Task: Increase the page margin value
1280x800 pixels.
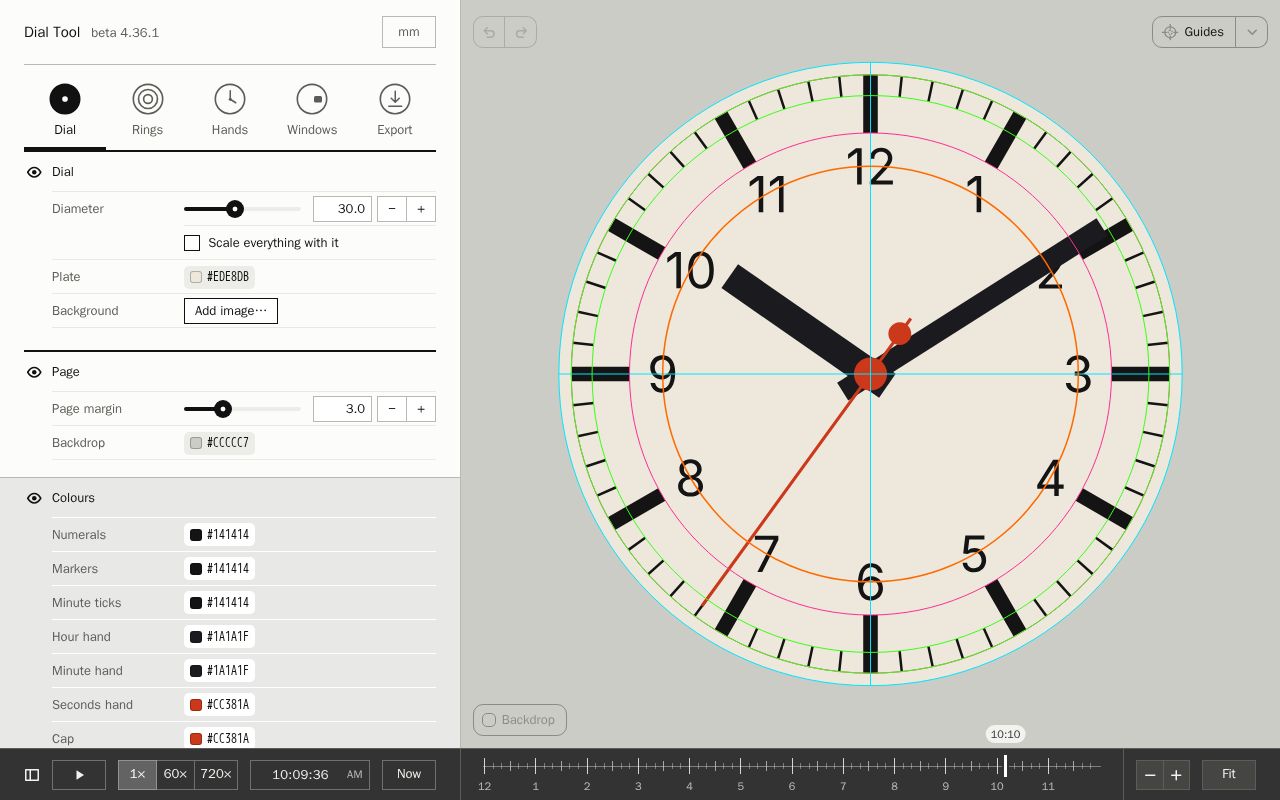Action: coord(421,409)
